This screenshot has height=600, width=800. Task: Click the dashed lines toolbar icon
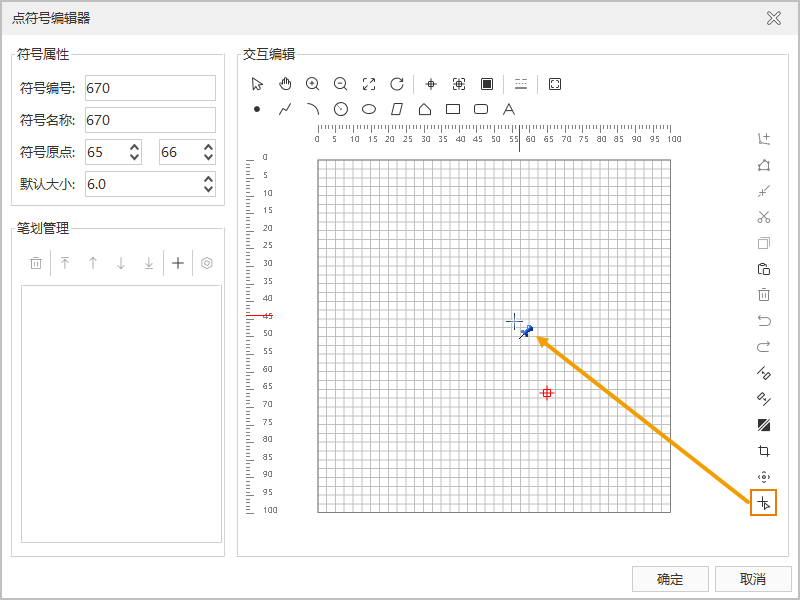(x=521, y=84)
